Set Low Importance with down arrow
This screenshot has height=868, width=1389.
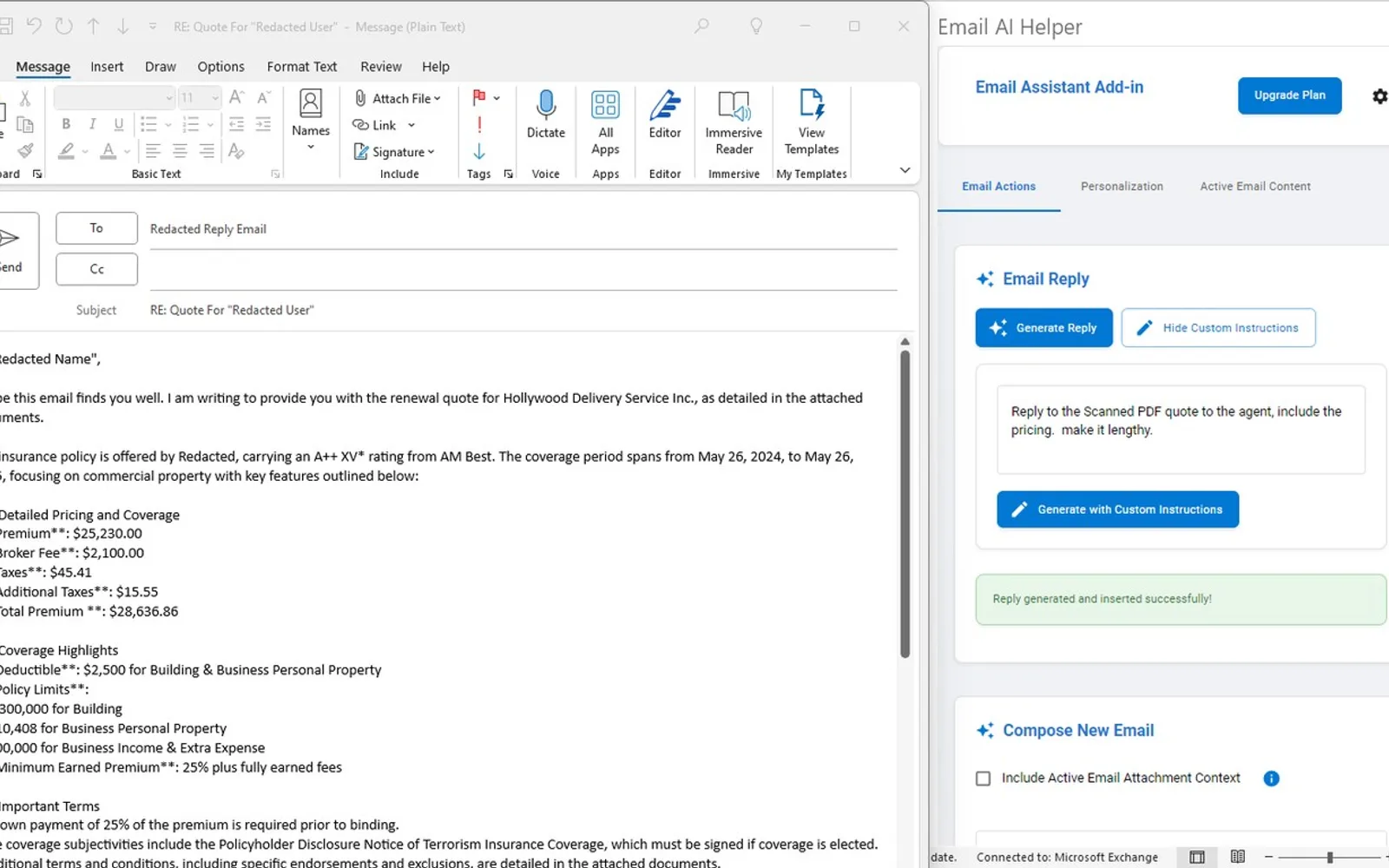coord(479,152)
